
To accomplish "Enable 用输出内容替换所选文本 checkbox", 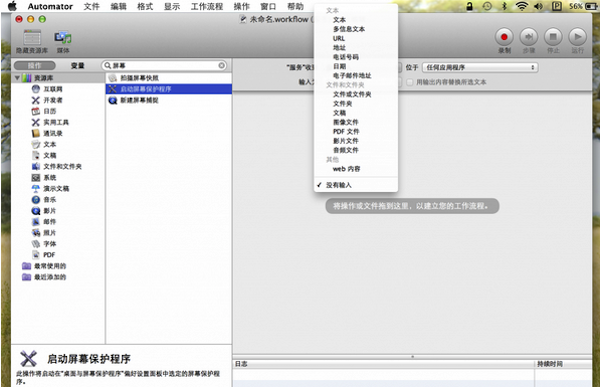I will (x=409, y=82).
